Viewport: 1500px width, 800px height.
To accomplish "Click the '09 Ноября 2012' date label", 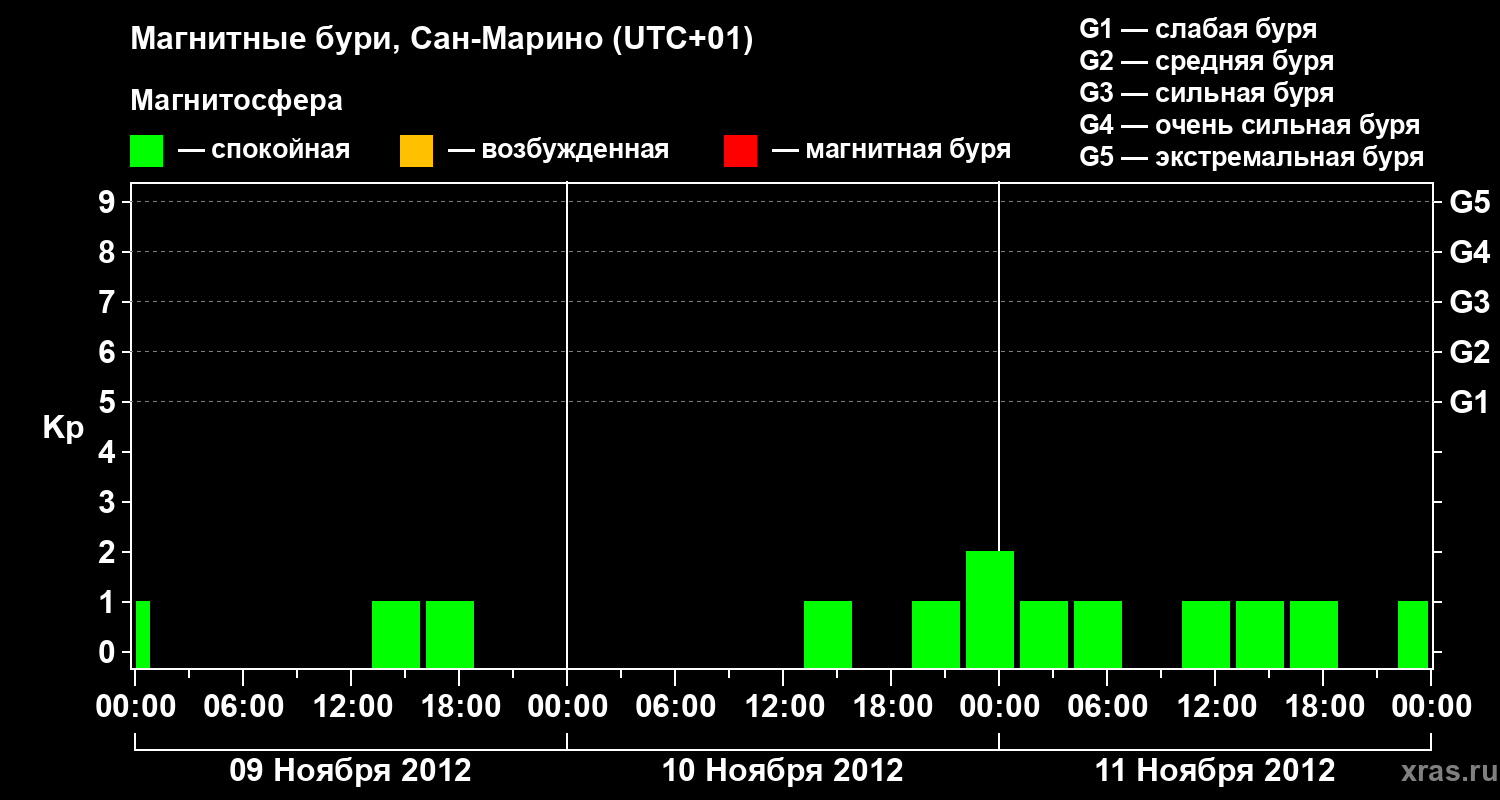I will point(350,770).
